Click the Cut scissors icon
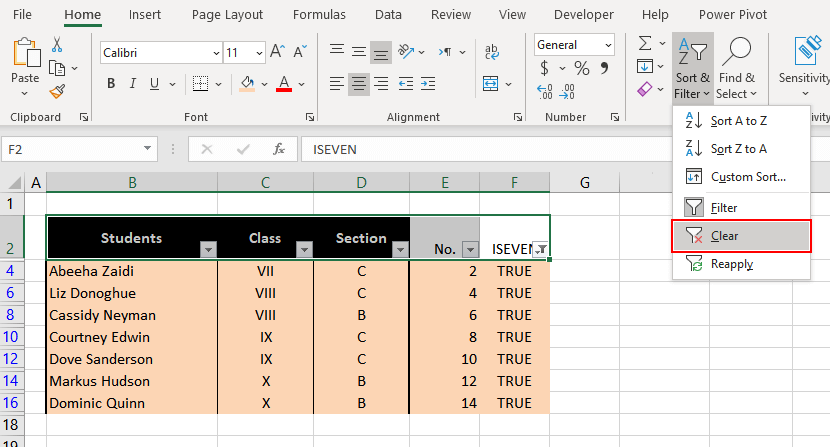 57,44
